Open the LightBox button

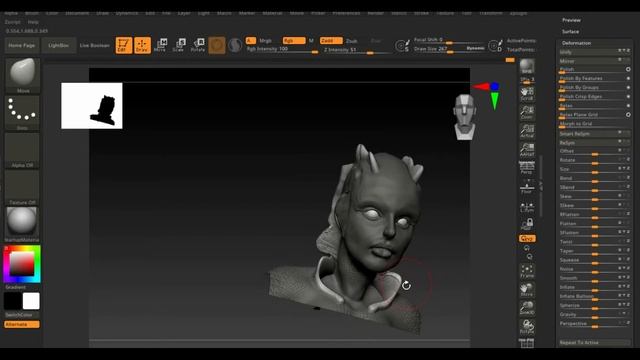coord(59,45)
